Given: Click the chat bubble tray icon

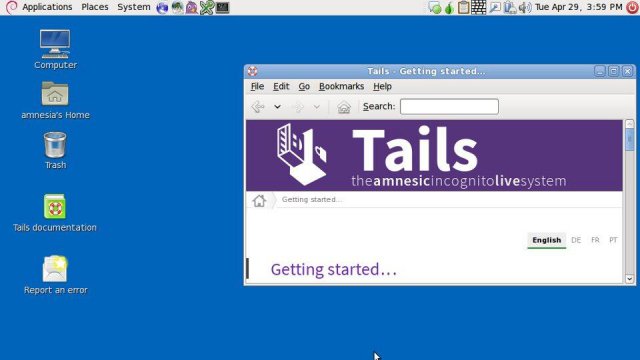Looking at the screenshot, I should (434, 7).
